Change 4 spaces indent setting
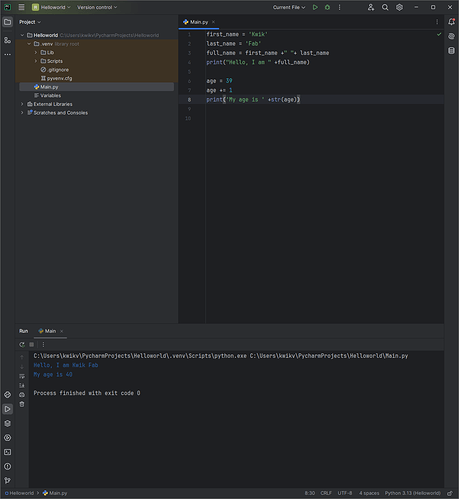Image resolution: width=459 pixels, height=499 pixels. coord(369,493)
